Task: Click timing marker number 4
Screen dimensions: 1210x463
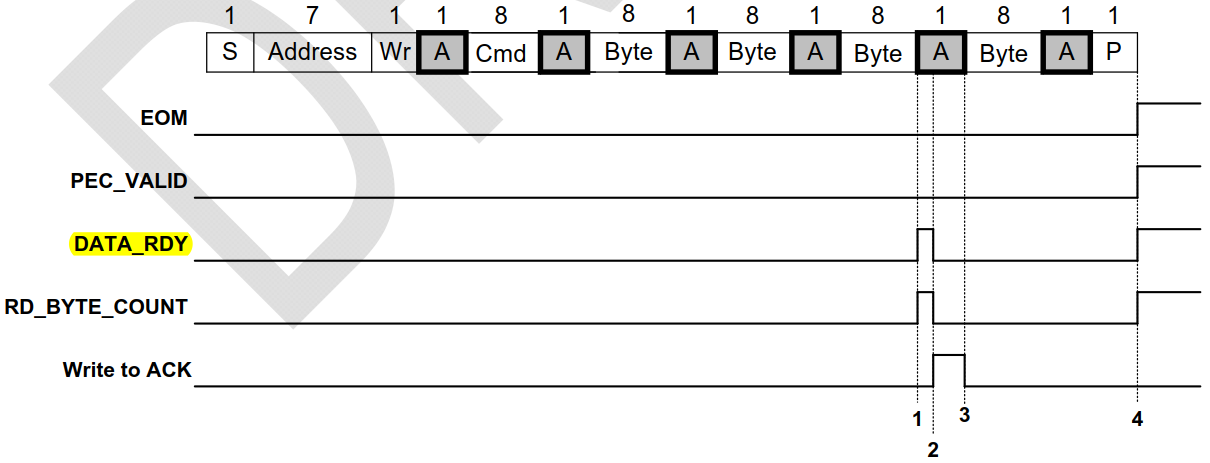Action: [1137, 418]
